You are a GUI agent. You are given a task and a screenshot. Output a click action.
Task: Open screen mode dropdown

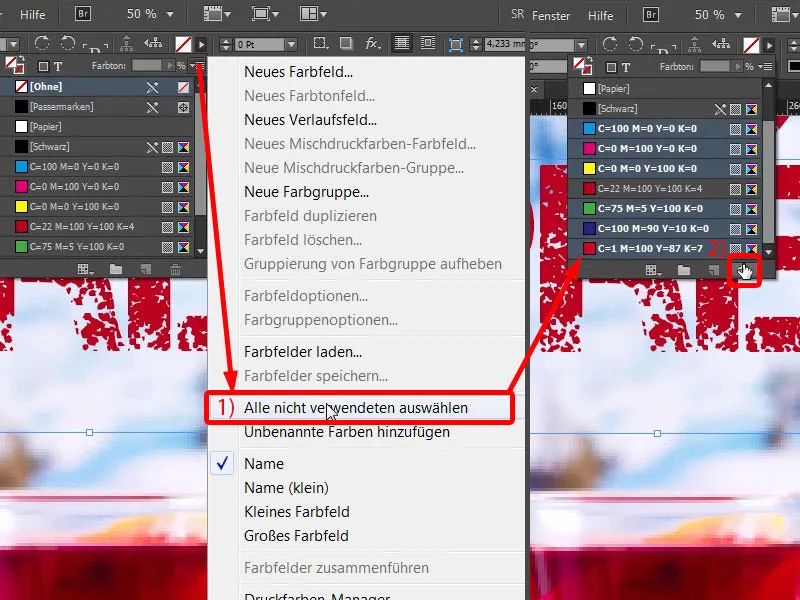pos(265,14)
